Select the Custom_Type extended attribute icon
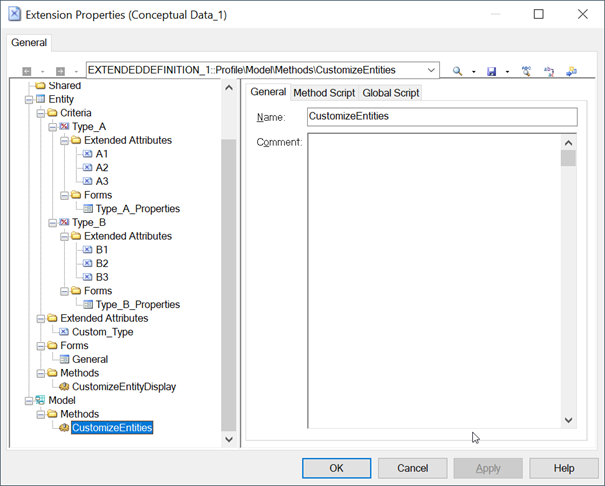Viewport: 605px width, 486px height. pos(64,332)
